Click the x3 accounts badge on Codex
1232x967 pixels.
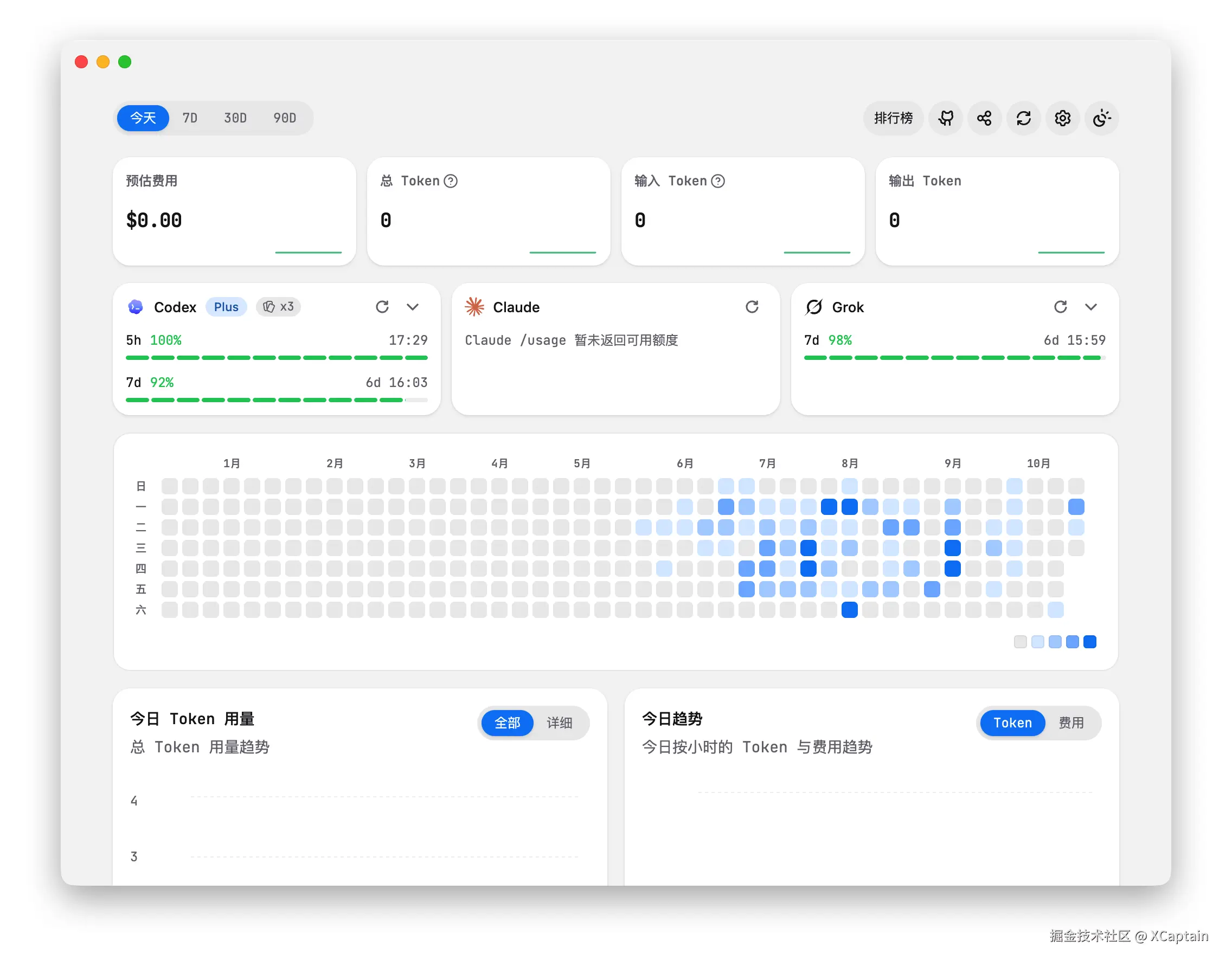click(x=278, y=306)
